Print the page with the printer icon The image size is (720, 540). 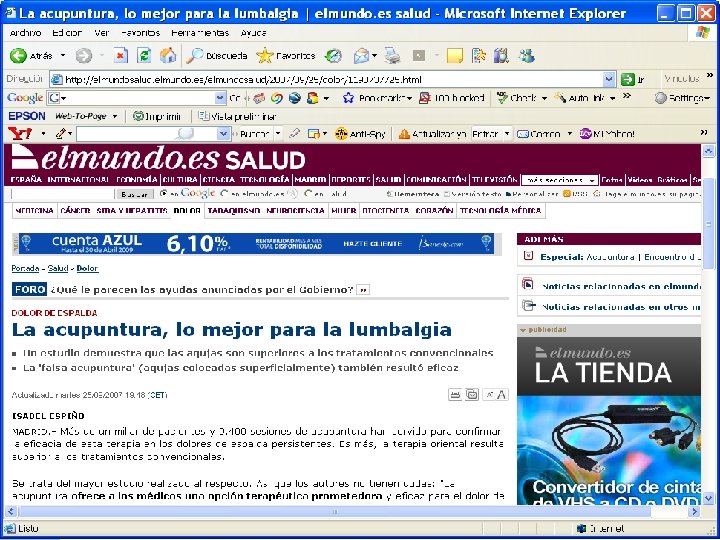[x=392, y=56]
